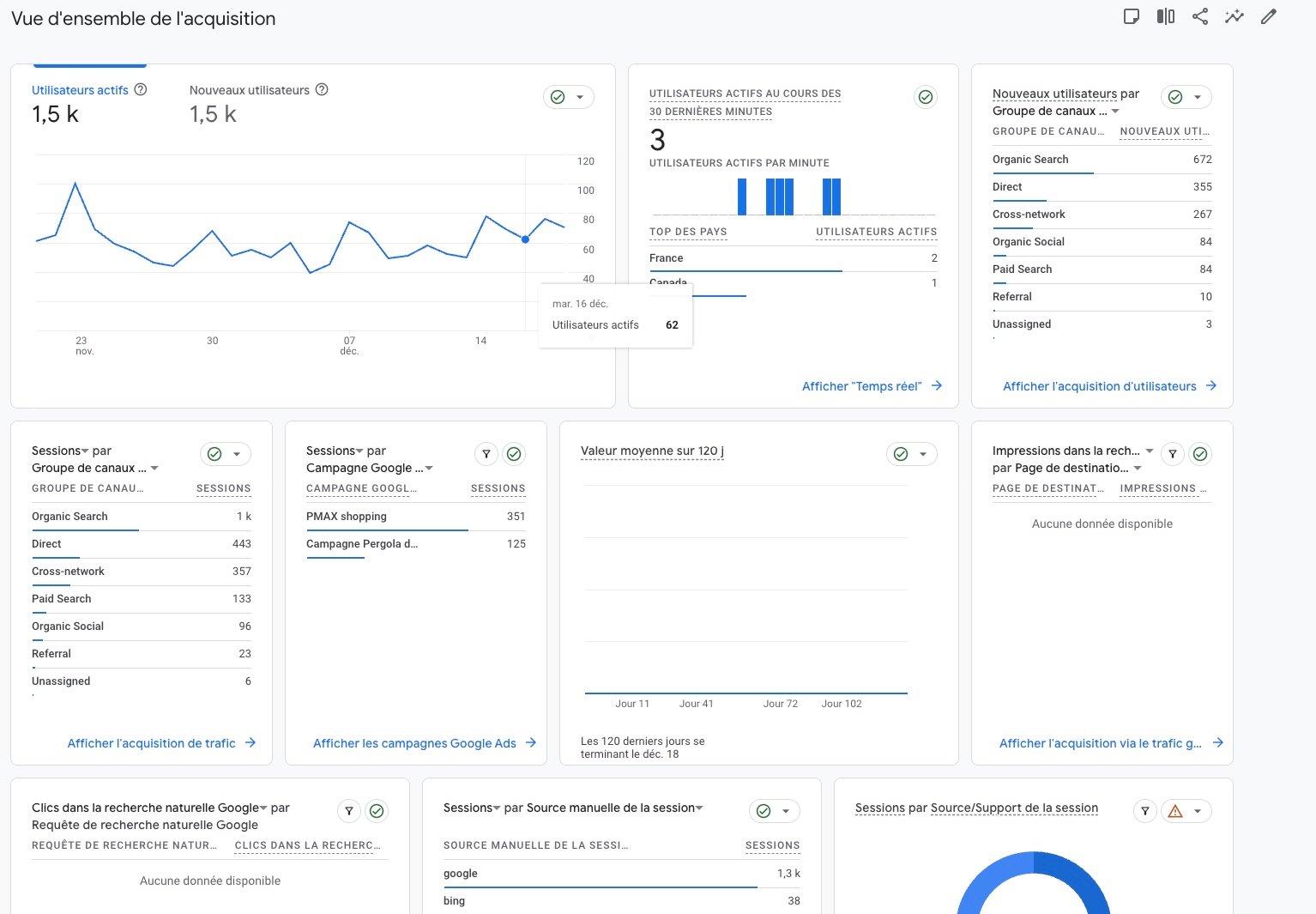Click the pencil icon to customize report
The height and width of the screenshot is (914, 1316).
[1269, 16]
